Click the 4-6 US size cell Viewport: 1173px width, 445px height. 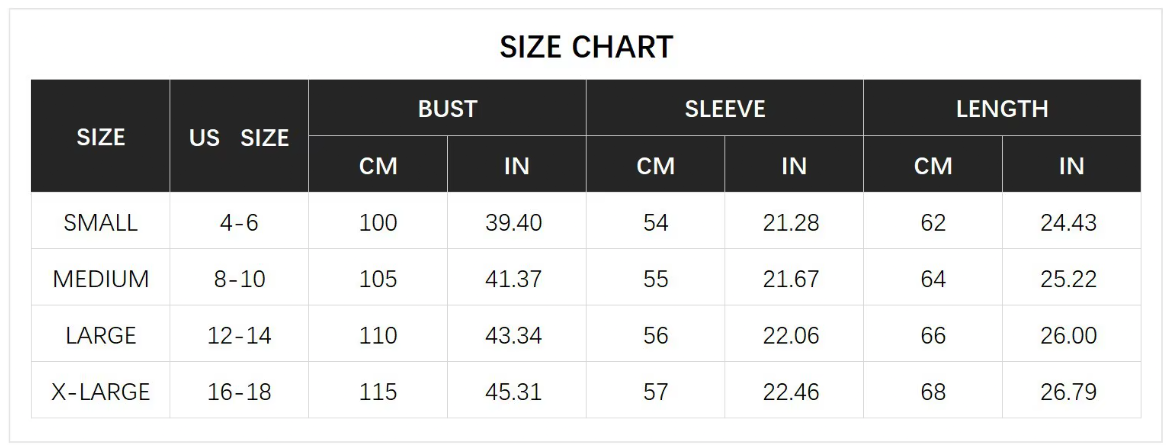[x=239, y=222]
